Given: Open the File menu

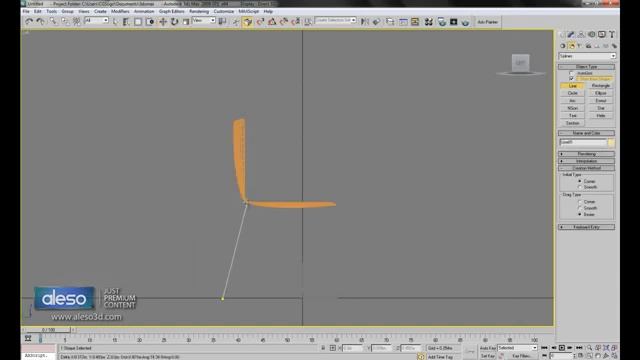Looking at the screenshot, I should [26, 11].
